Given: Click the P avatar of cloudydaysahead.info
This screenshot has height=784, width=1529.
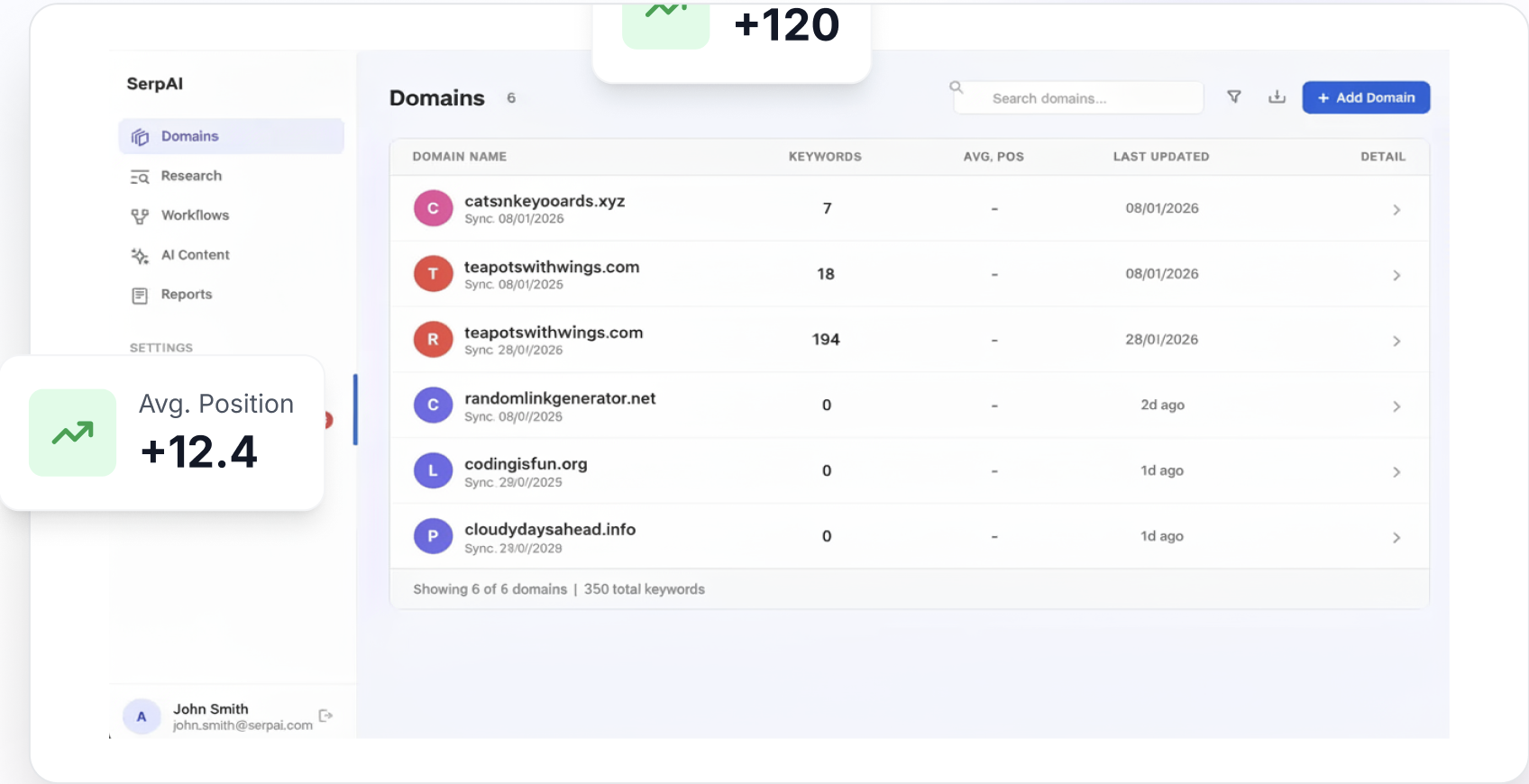Looking at the screenshot, I should [433, 536].
